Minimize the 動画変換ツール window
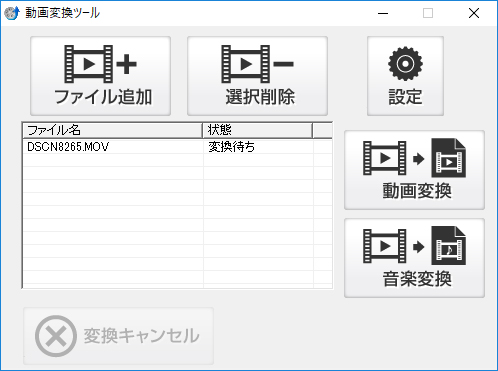 tap(383, 13)
